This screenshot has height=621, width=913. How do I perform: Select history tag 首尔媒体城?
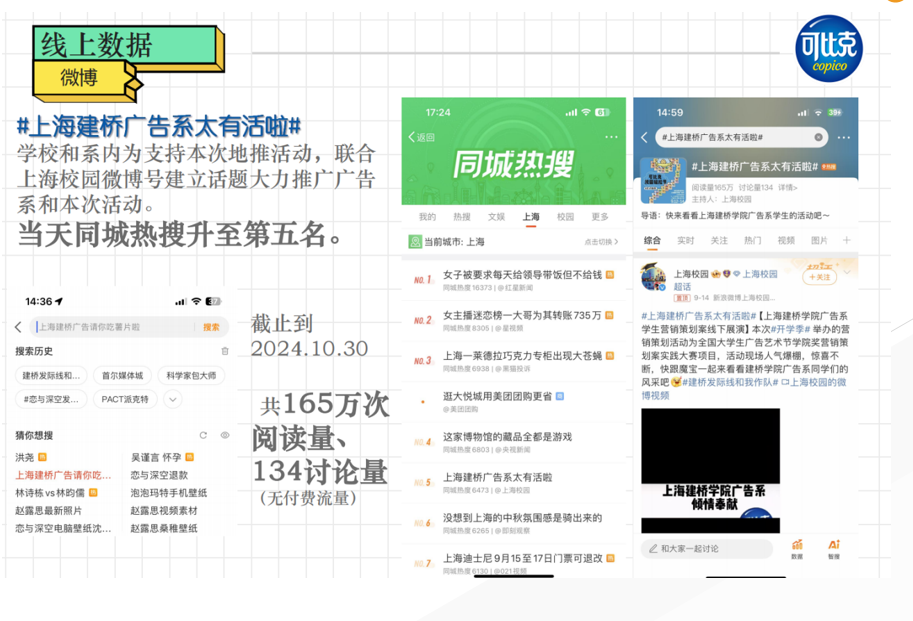tap(122, 375)
